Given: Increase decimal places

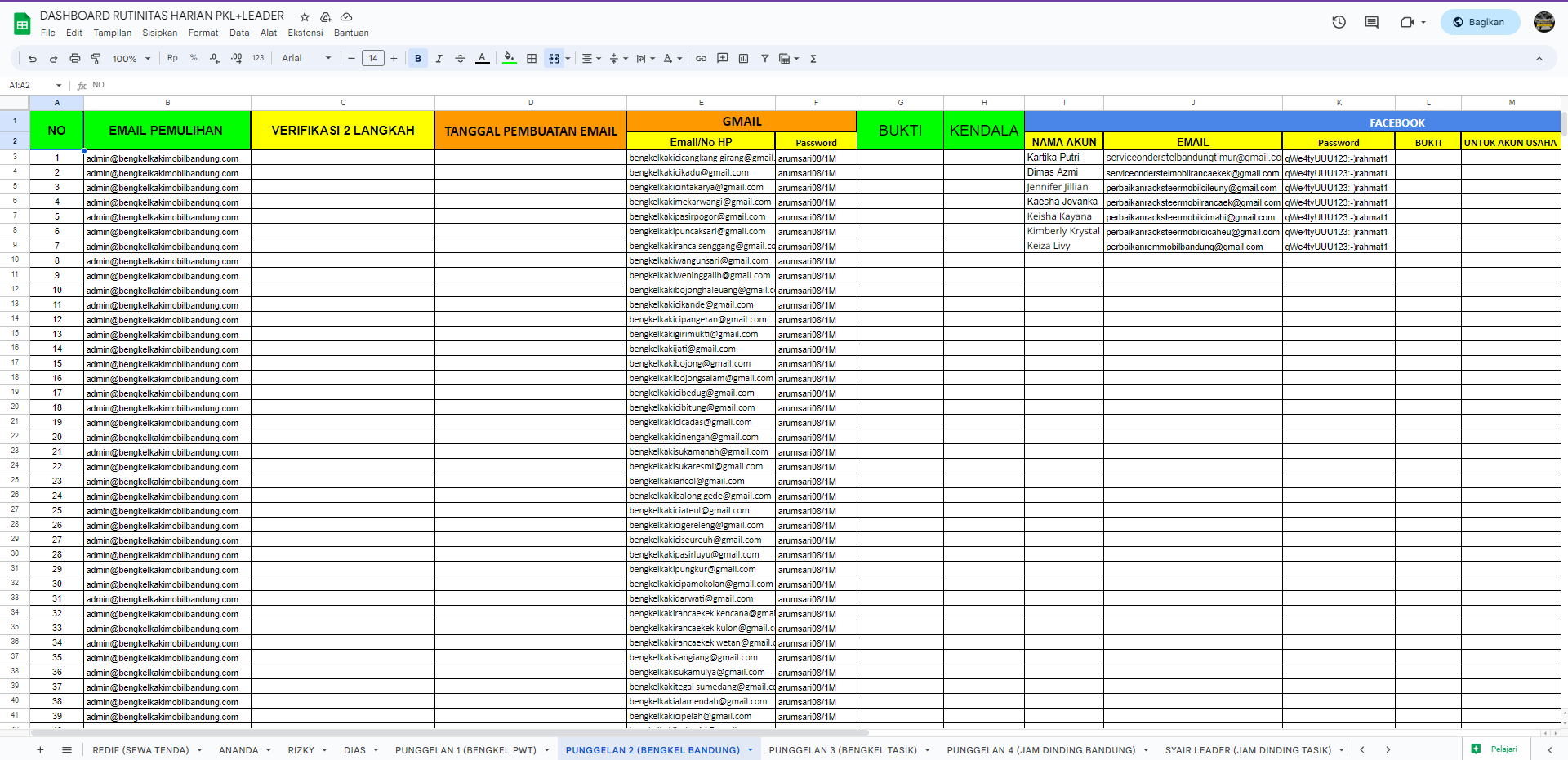Looking at the screenshot, I should pyautogui.click(x=236, y=58).
